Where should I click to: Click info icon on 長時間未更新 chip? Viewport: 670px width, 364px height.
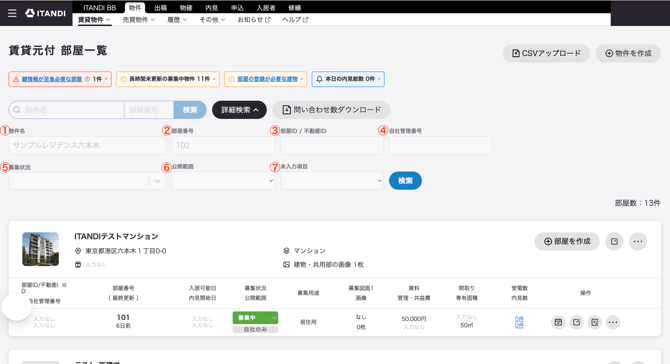click(x=123, y=79)
